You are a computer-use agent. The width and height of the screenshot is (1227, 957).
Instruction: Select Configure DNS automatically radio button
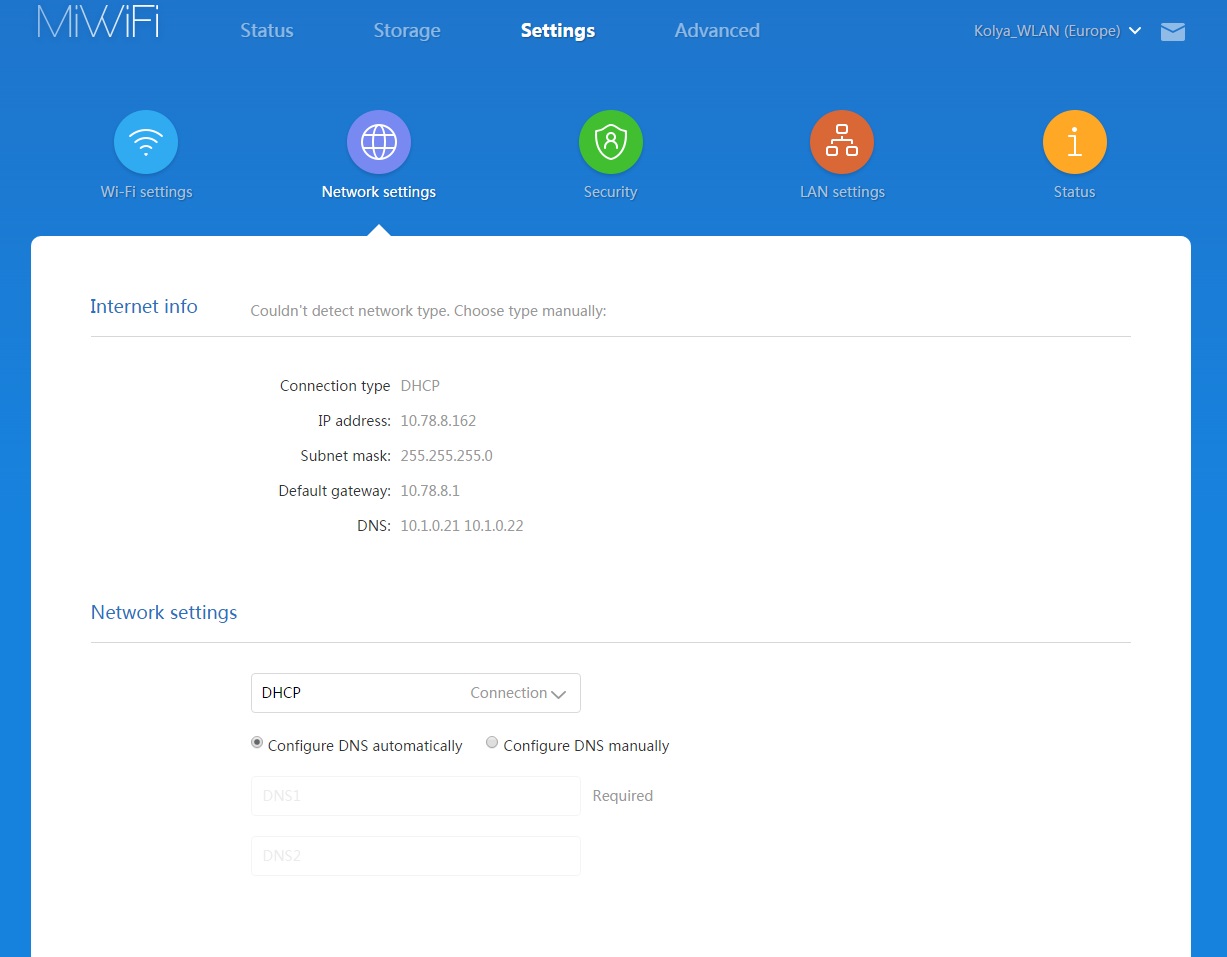(257, 743)
